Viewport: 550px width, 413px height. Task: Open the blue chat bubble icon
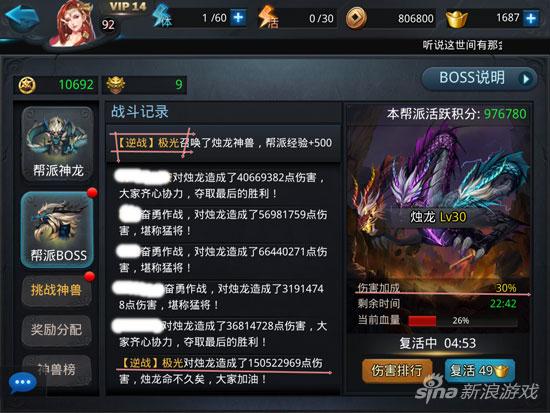pyautogui.click(x=22, y=382)
